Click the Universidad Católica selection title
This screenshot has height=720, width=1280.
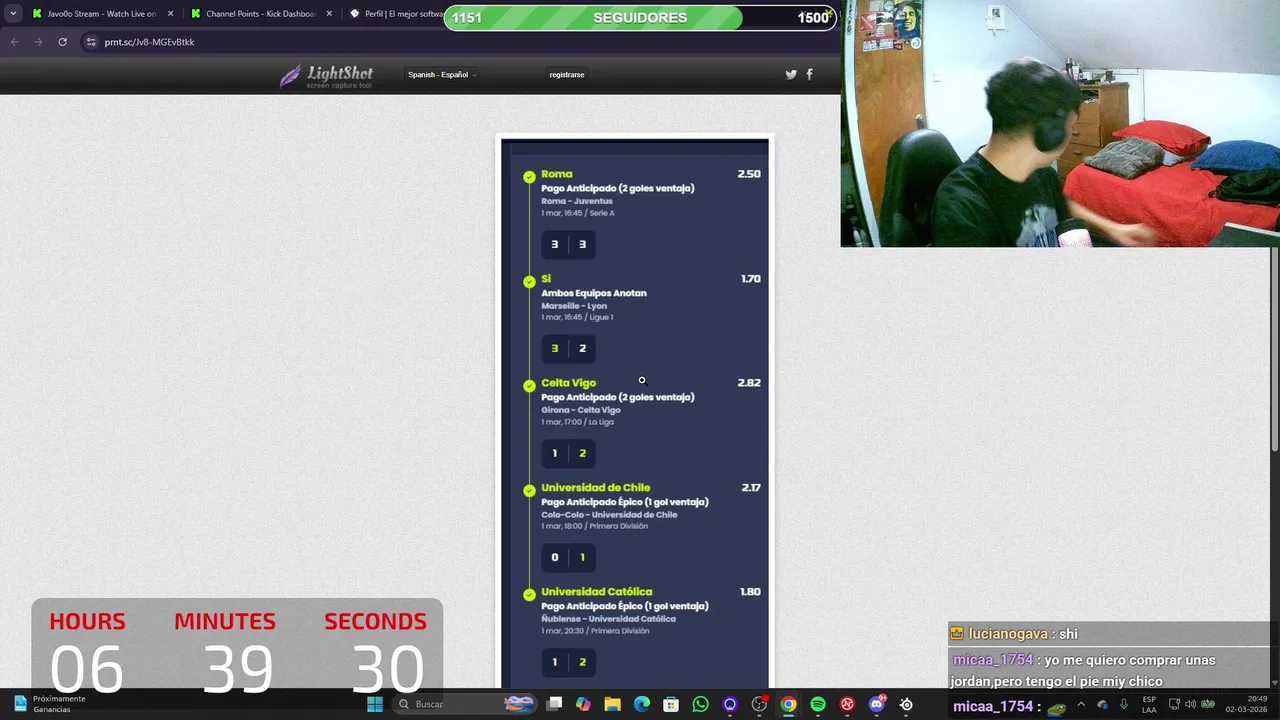coord(597,592)
